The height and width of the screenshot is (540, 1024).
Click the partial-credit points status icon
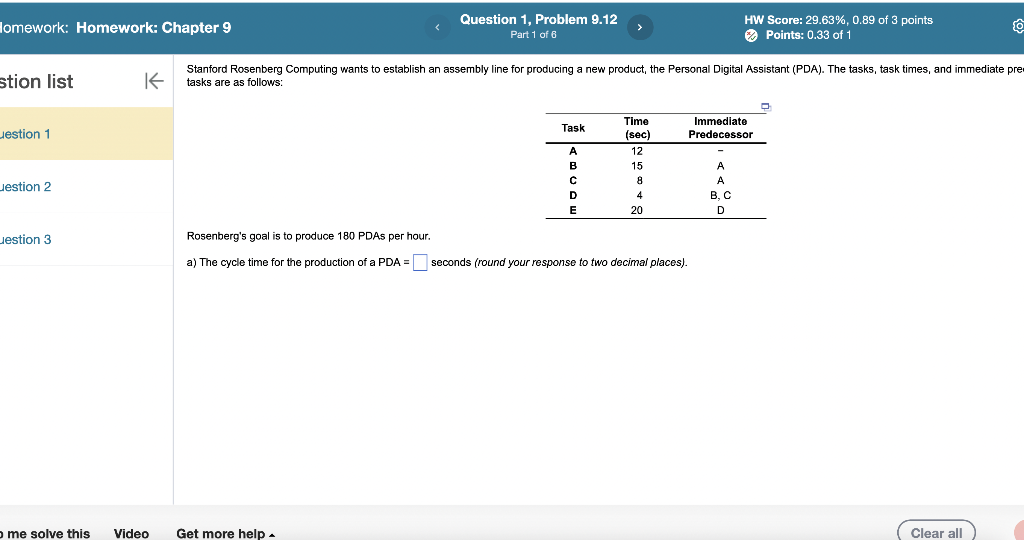coord(752,35)
